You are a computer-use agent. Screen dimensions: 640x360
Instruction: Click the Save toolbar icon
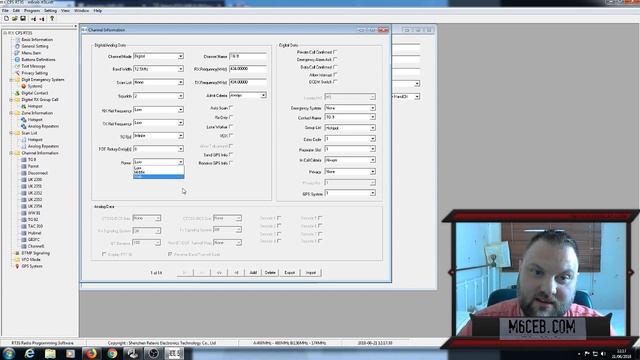tap(23, 18)
